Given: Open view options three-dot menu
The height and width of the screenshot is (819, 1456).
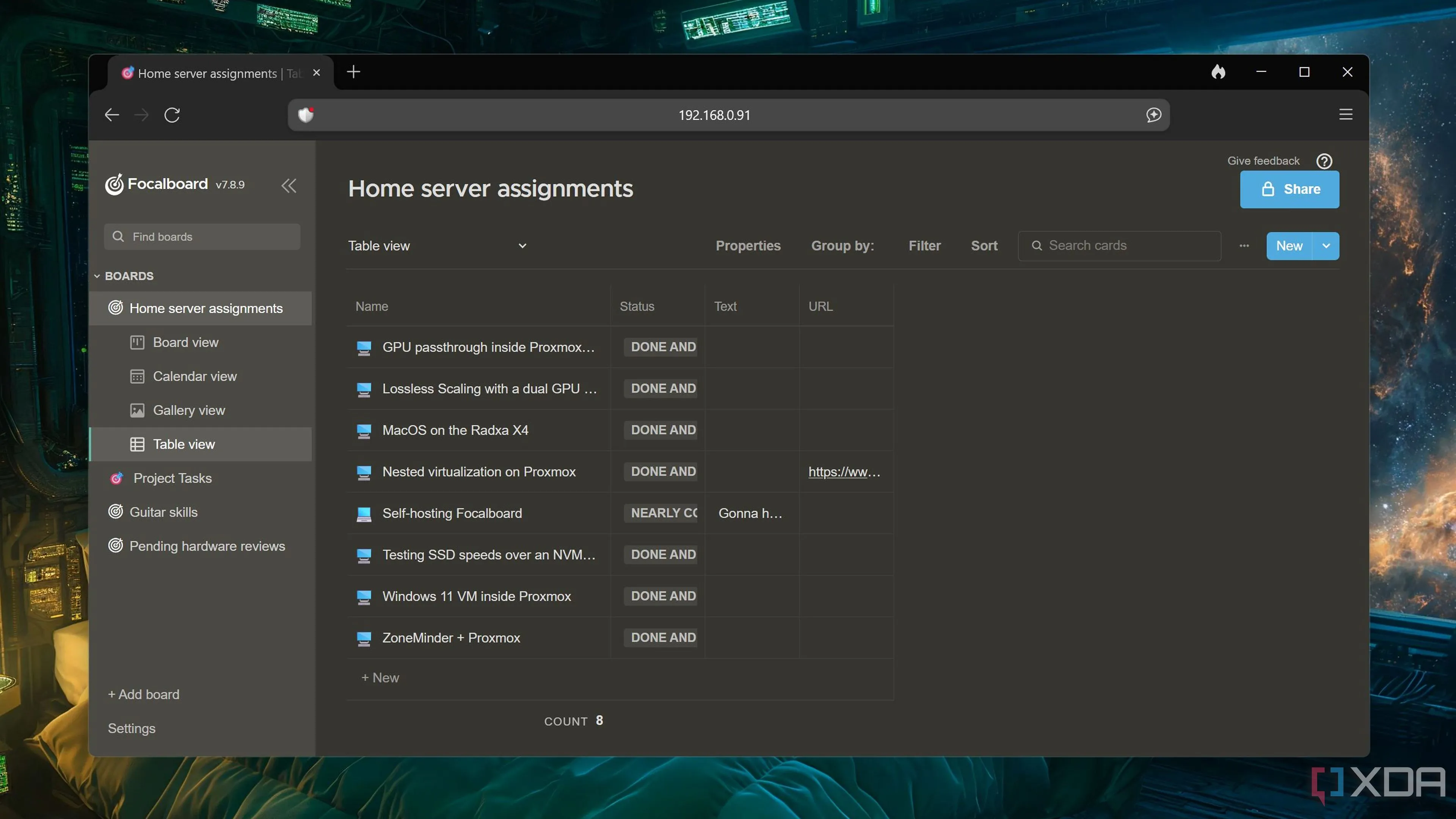Looking at the screenshot, I should point(1244,246).
